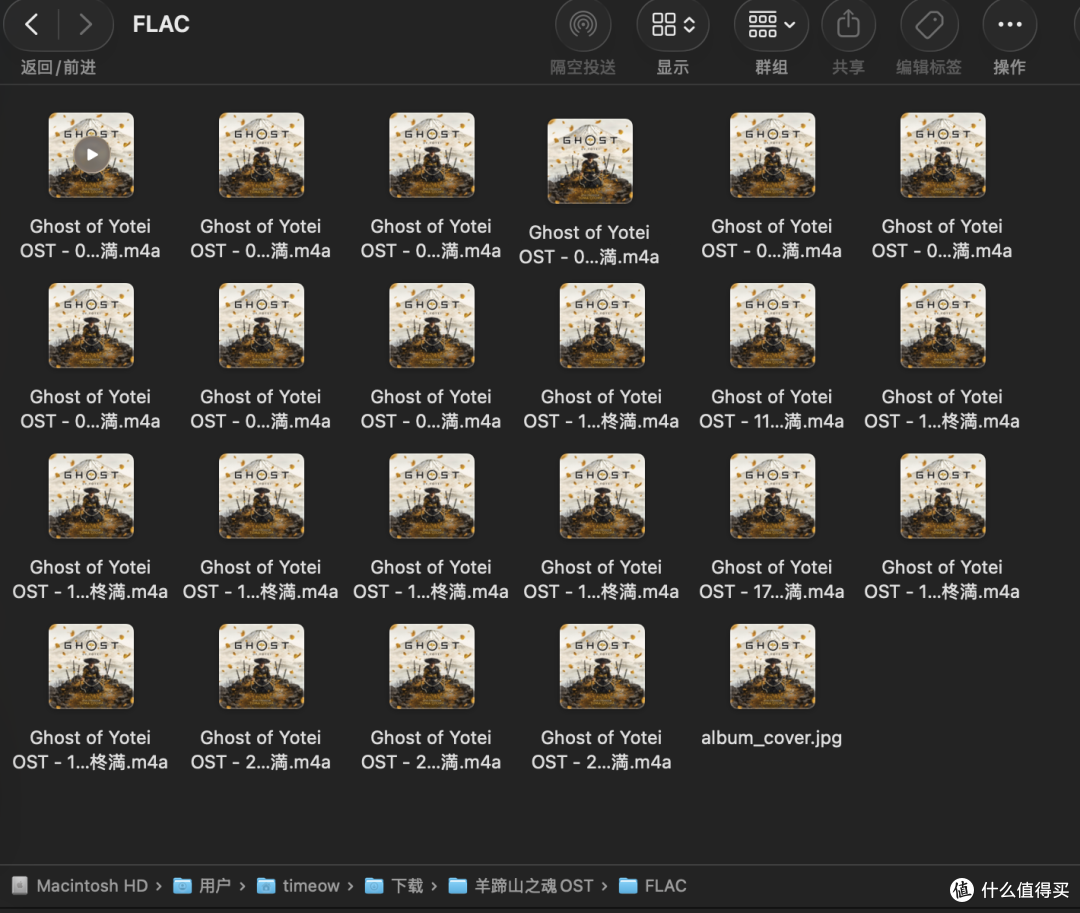
Task: Click the file name OST - 17...満.m4a
Action: pyautogui.click(x=771, y=579)
